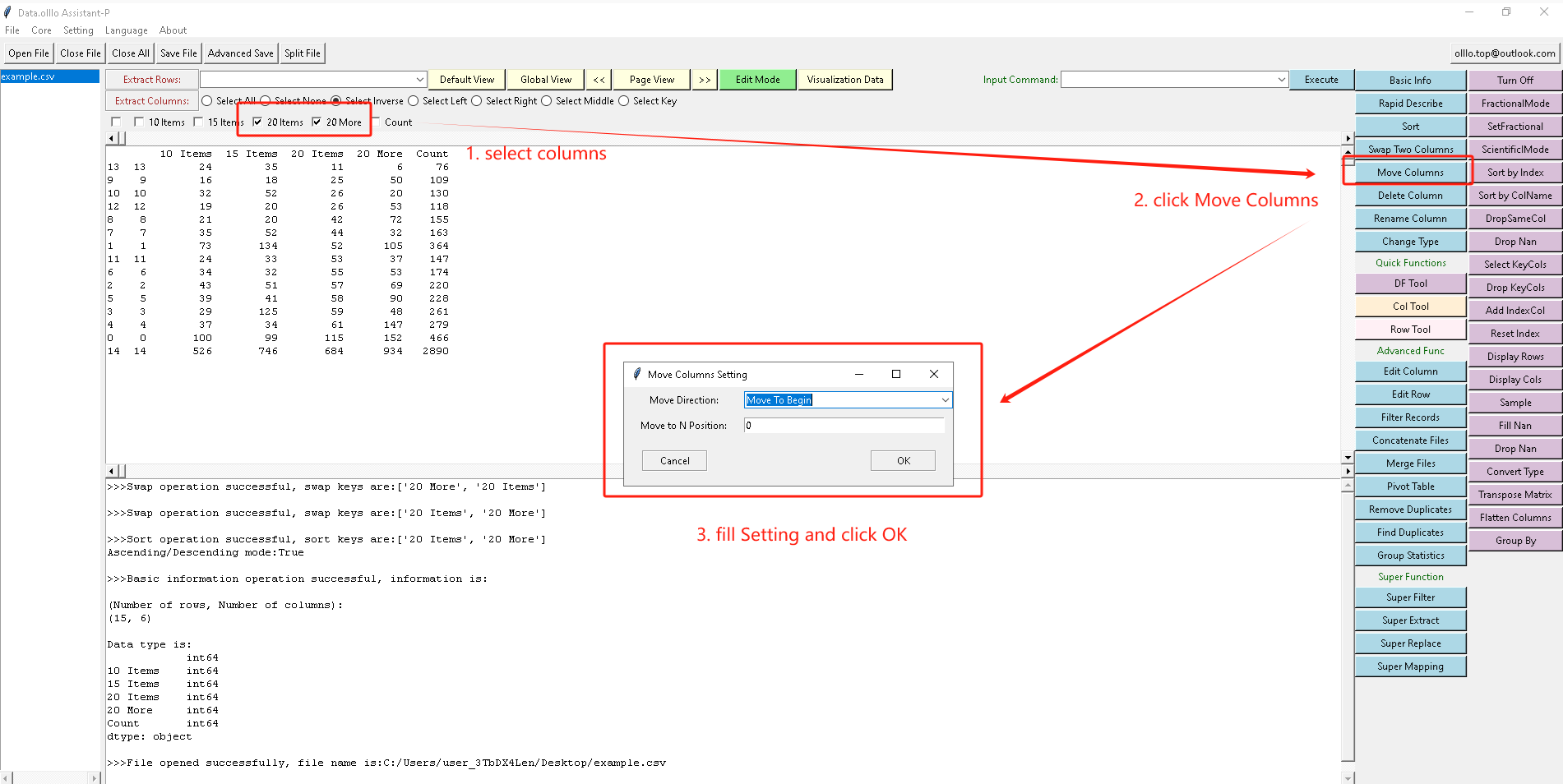The image size is (1563, 784).
Task: Click the Col Tool button
Action: 1410,307
